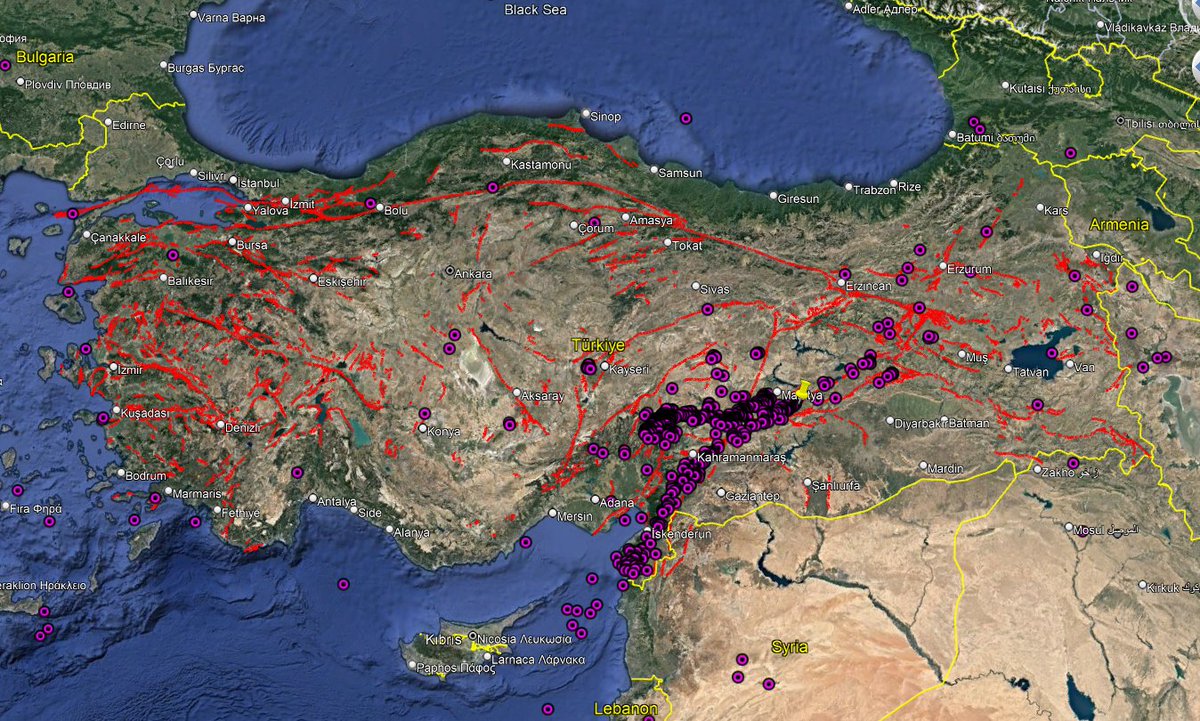Select purple marker beside Zakho
Screen dimensions: 1200x721
click(1072, 463)
